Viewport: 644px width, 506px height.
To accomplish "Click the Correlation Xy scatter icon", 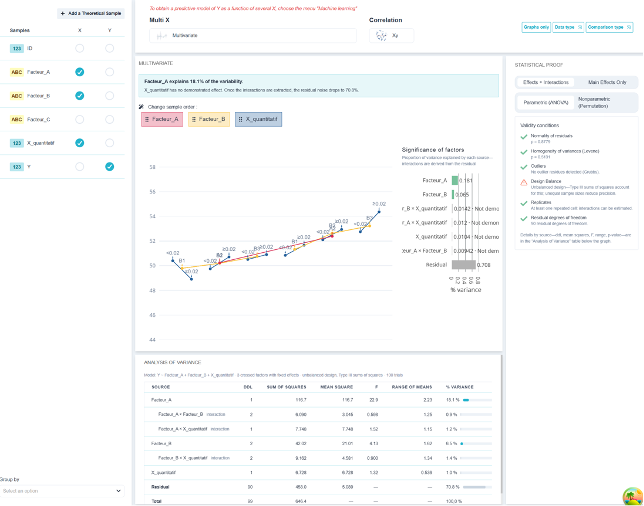I will (381, 36).
